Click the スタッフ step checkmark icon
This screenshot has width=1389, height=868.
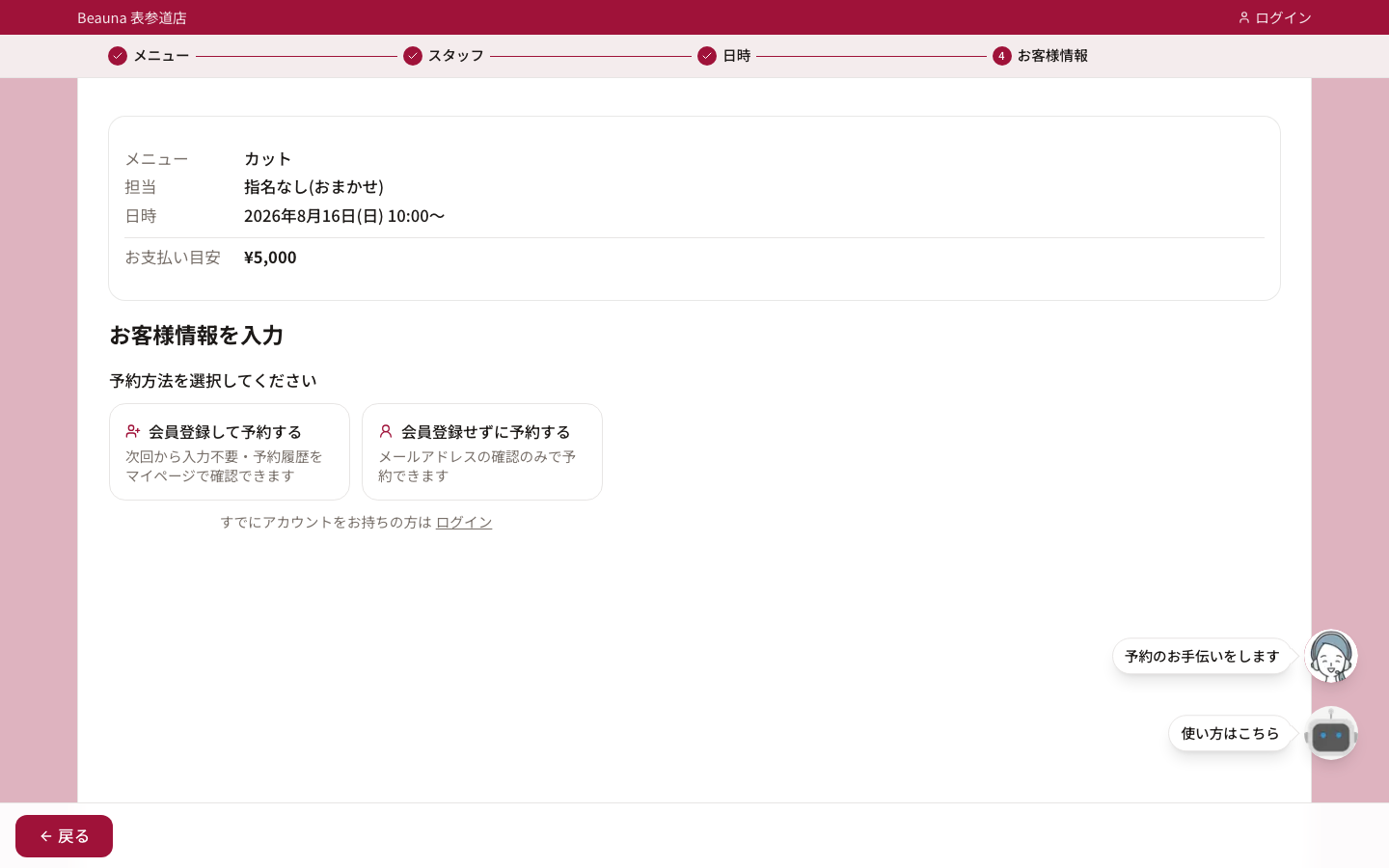coord(413,56)
